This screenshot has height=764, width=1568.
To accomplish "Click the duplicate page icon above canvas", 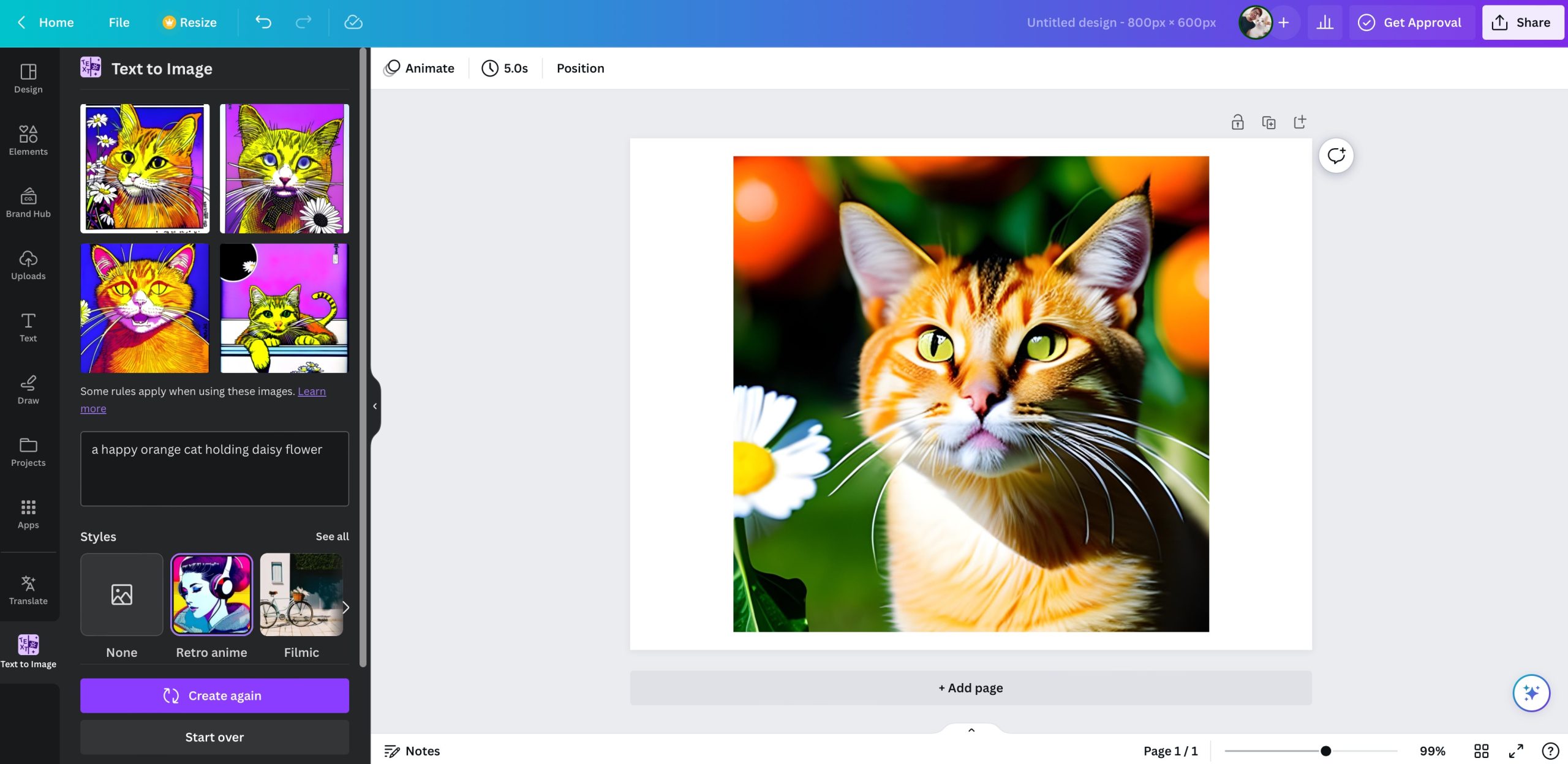I will [x=1268, y=122].
